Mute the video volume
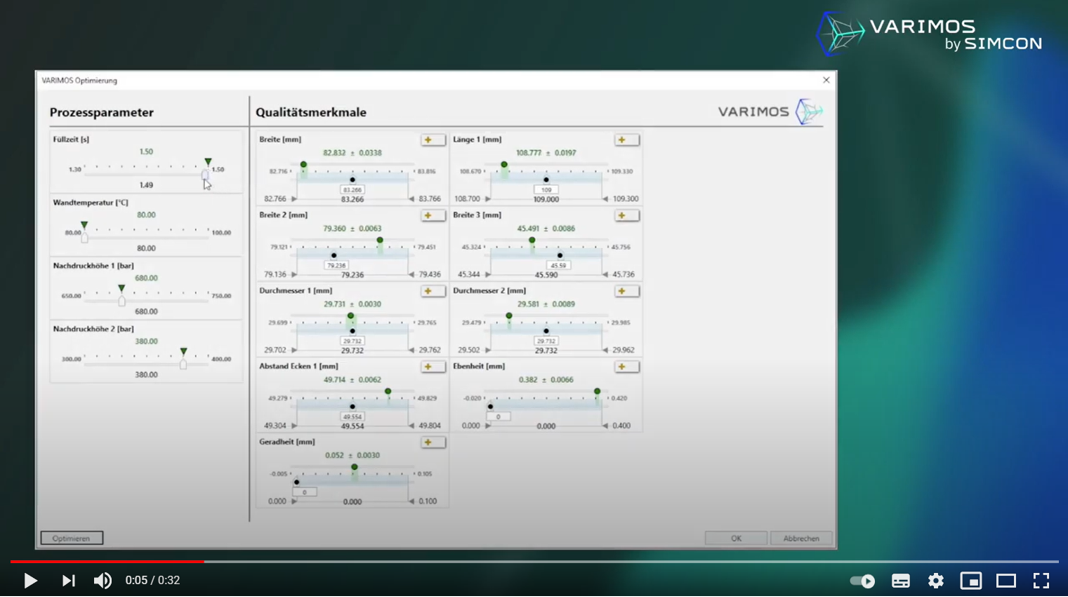The height and width of the screenshot is (597, 1068). coord(103,581)
